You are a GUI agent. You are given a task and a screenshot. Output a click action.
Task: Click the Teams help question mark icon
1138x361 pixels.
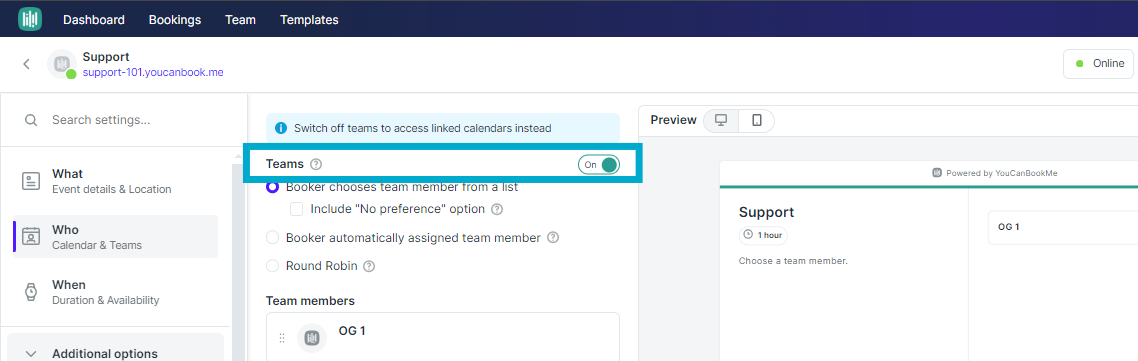[316, 165]
